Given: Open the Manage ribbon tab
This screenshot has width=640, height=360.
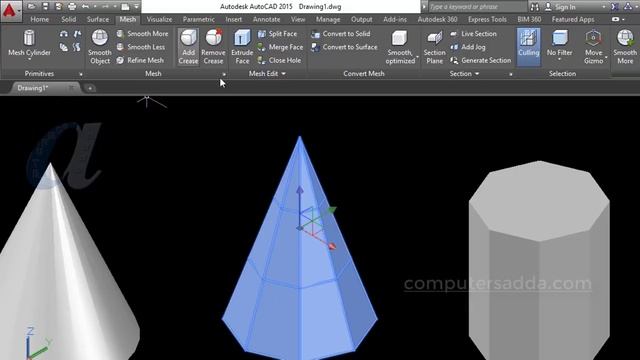Looking at the screenshot, I should click(328, 19).
